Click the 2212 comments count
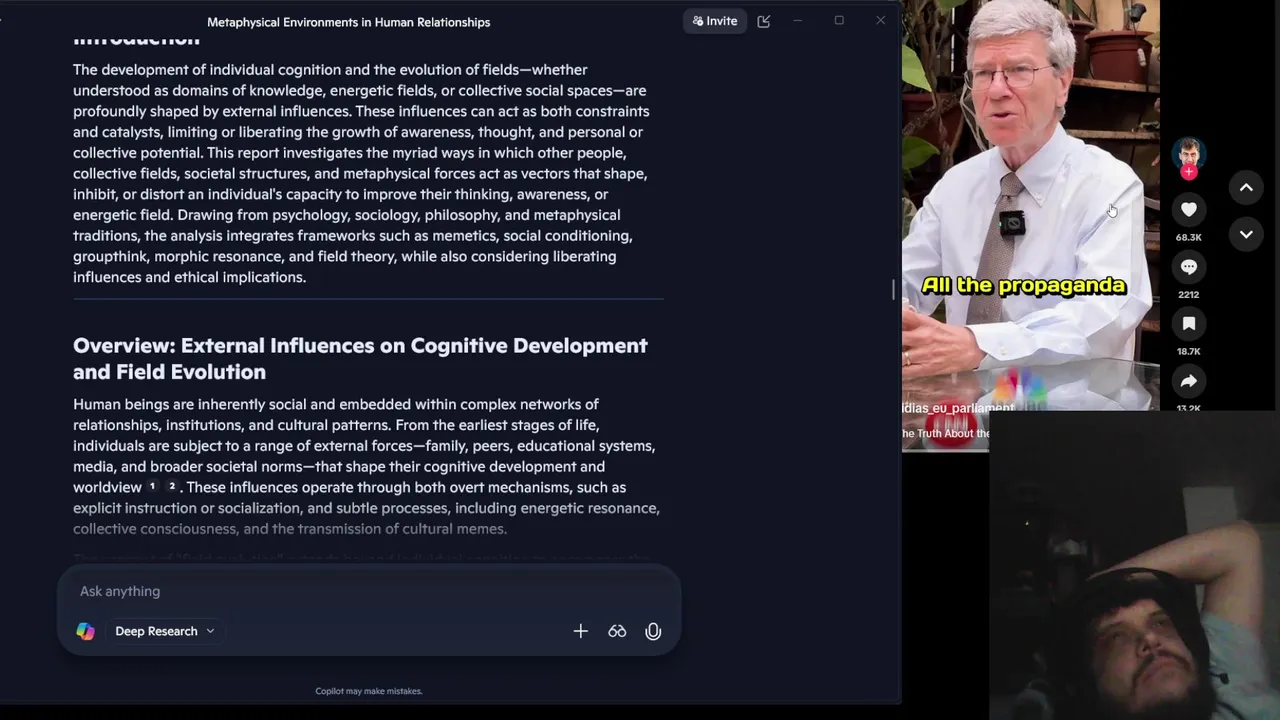This screenshot has height=720, width=1280. pyautogui.click(x=1189, y=294)
